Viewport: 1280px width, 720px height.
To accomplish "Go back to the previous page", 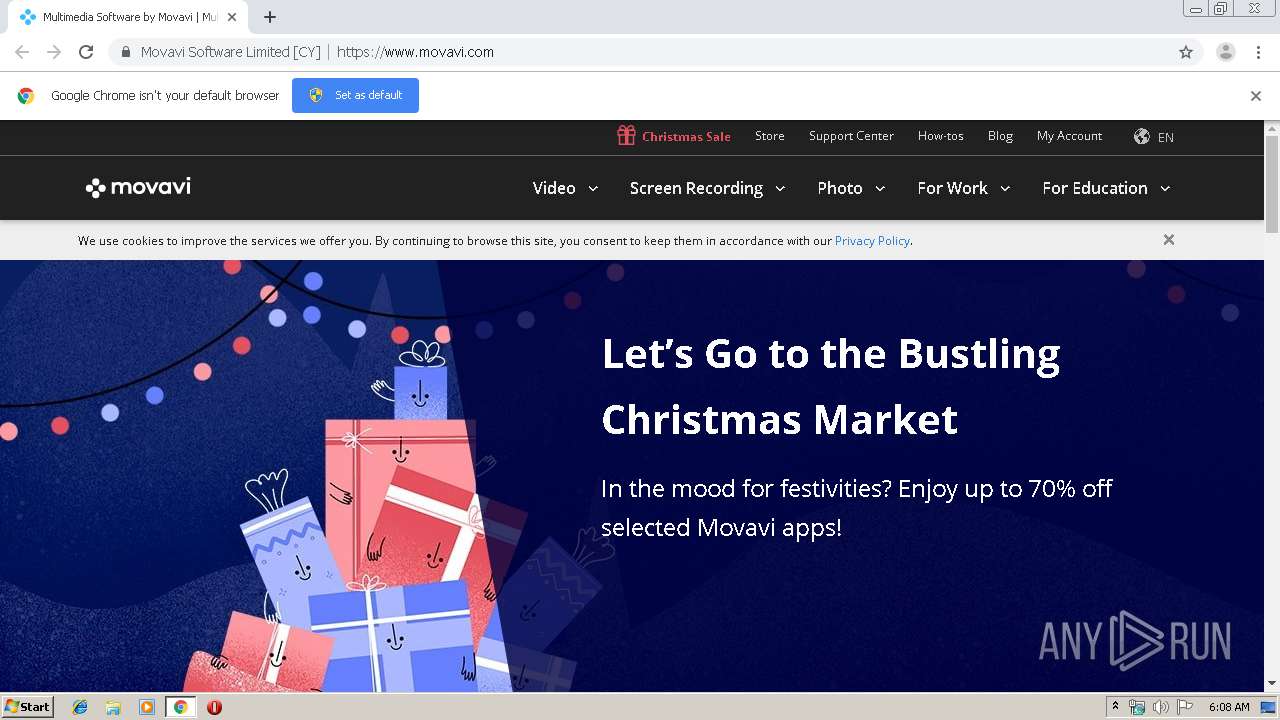I will pyautogui.click(x=22, y=52).
